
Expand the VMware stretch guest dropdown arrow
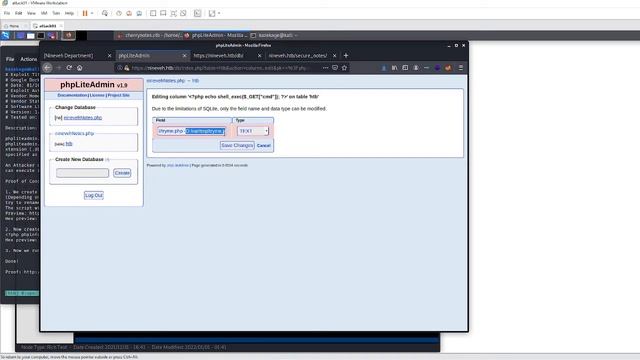click(219, 13)
